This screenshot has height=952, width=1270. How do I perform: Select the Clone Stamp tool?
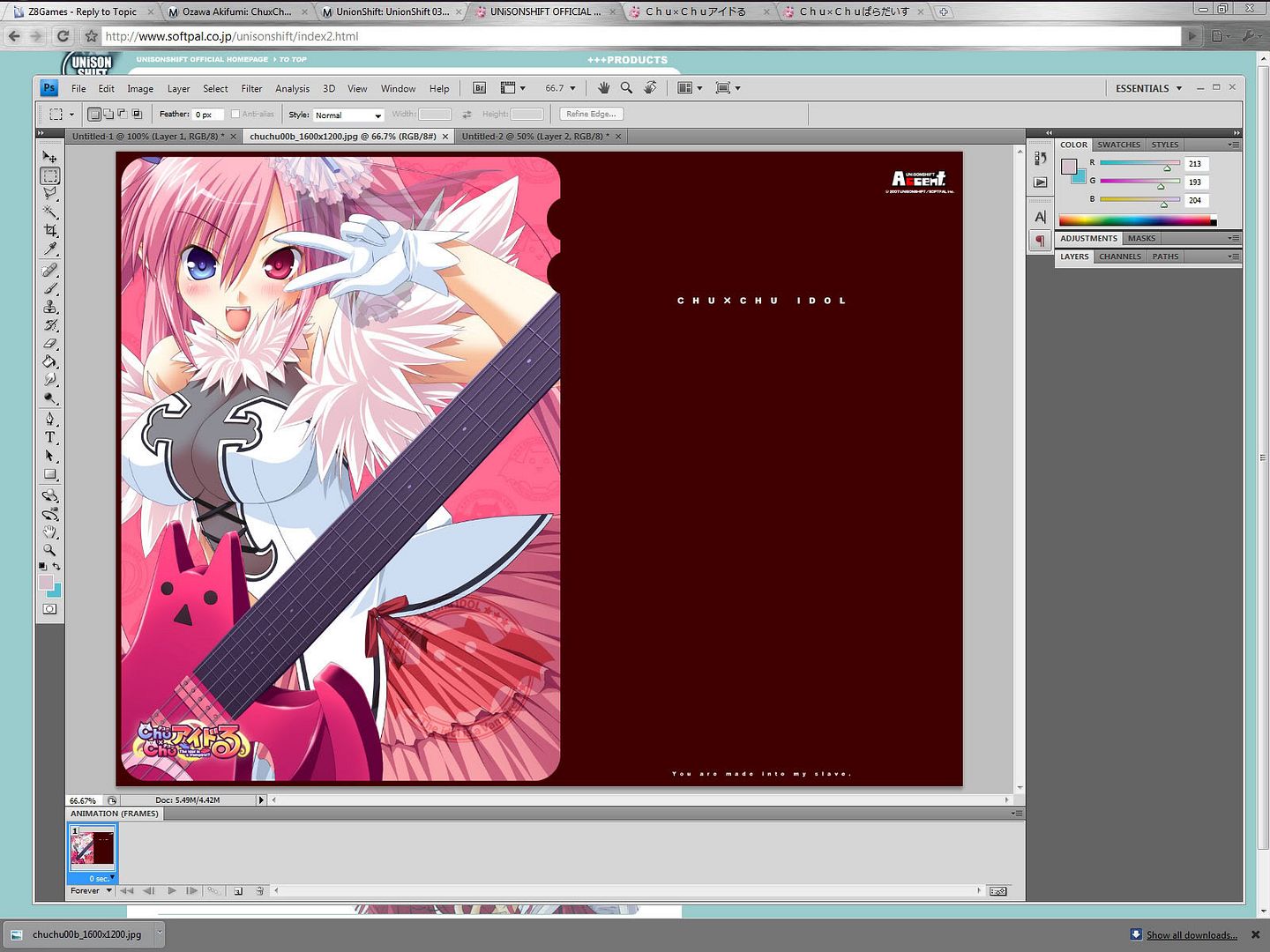point(50,307)
